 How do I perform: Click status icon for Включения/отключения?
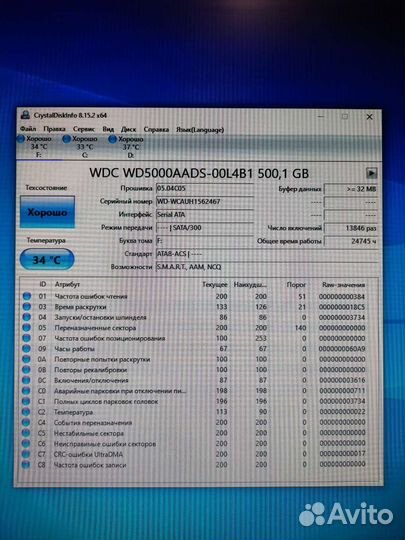[27, 380]
